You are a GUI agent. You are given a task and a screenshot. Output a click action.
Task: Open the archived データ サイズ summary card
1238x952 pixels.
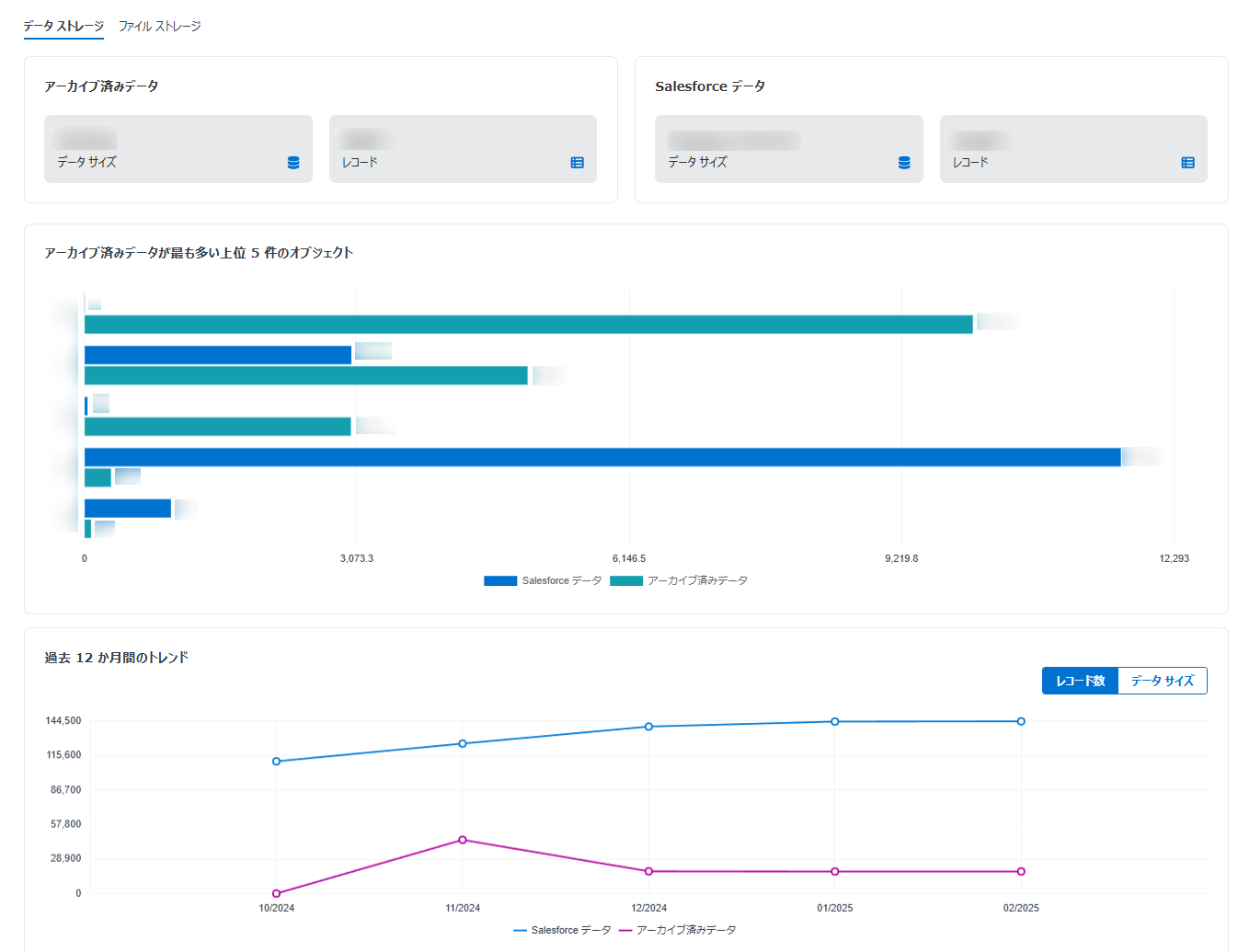pos(178,149)
